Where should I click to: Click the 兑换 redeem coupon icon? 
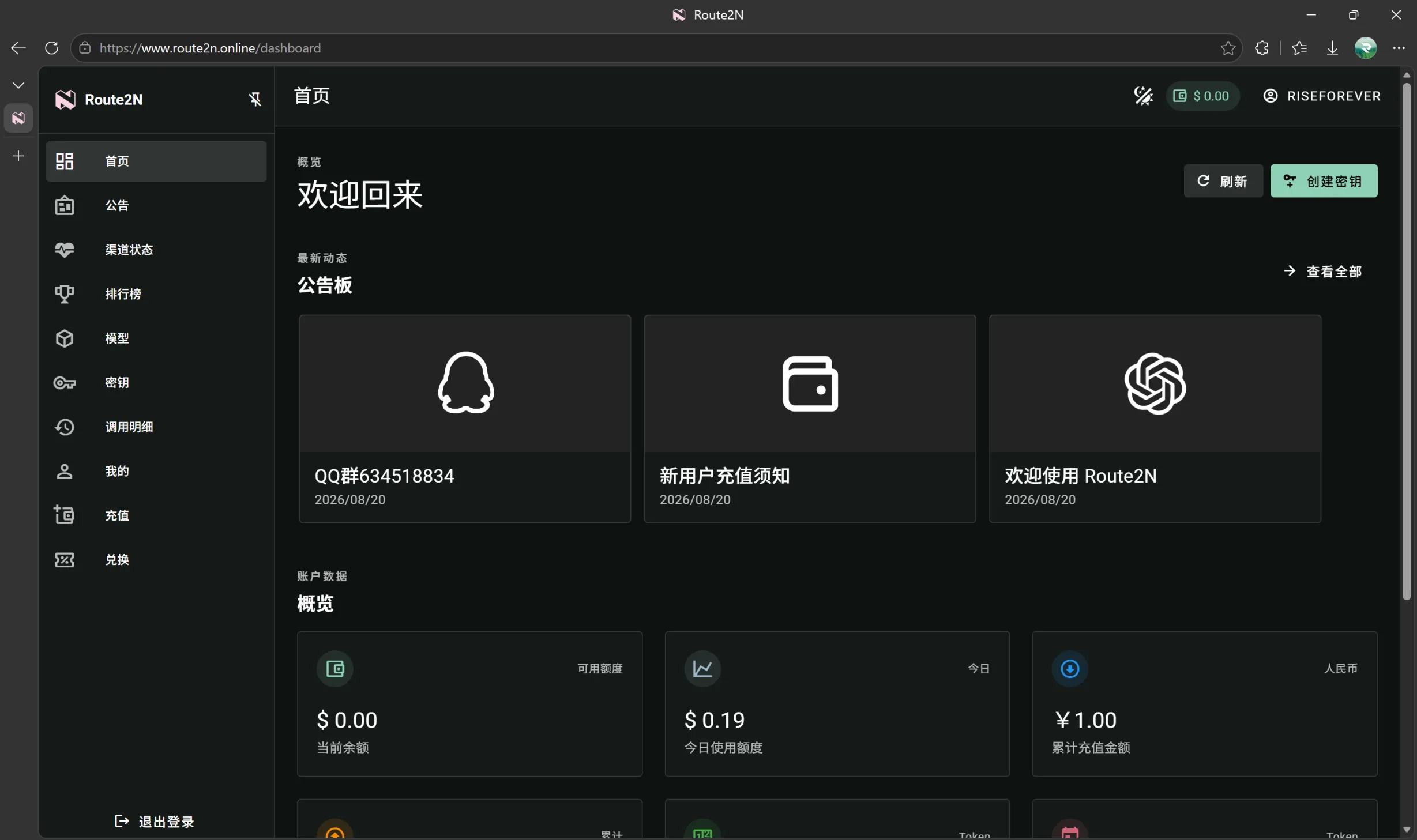[x=65, y=560]
